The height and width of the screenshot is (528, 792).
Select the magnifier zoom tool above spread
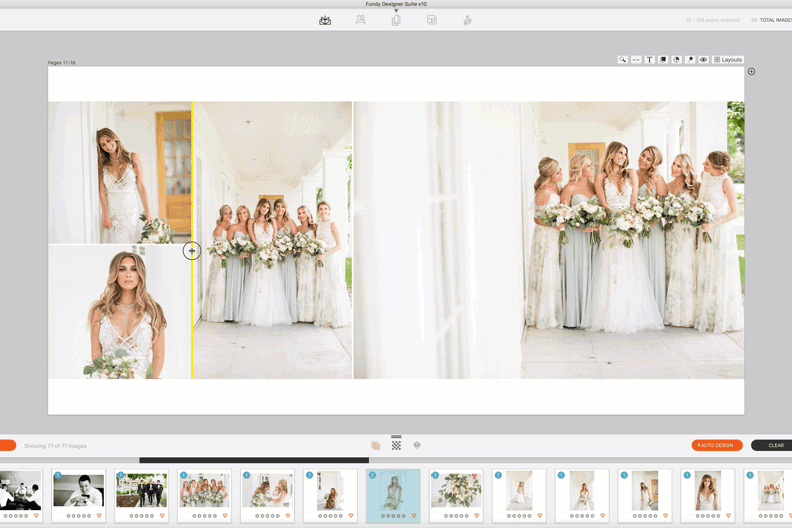(x=622, y=60)
